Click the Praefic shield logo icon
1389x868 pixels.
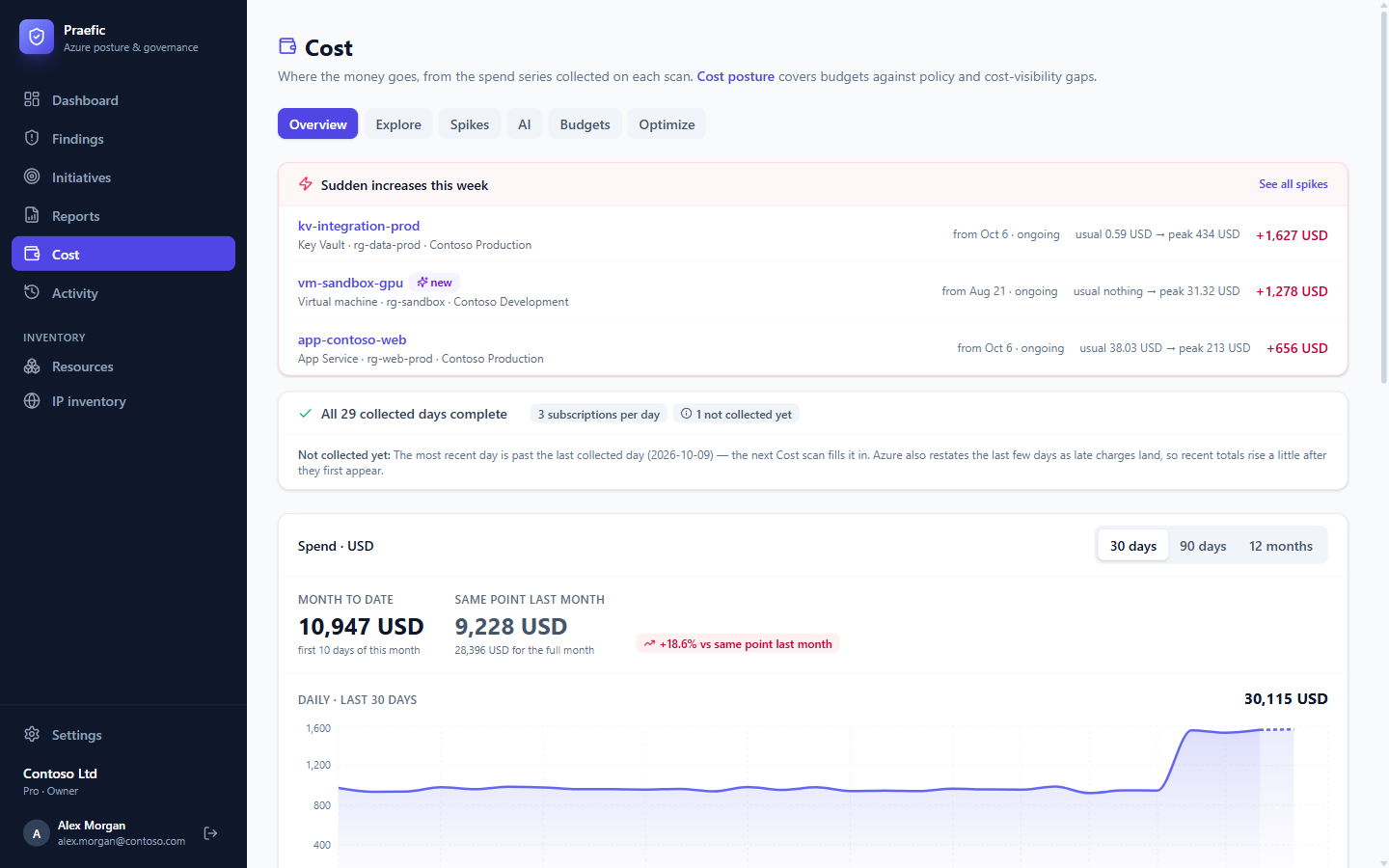(x=37, y=37)
